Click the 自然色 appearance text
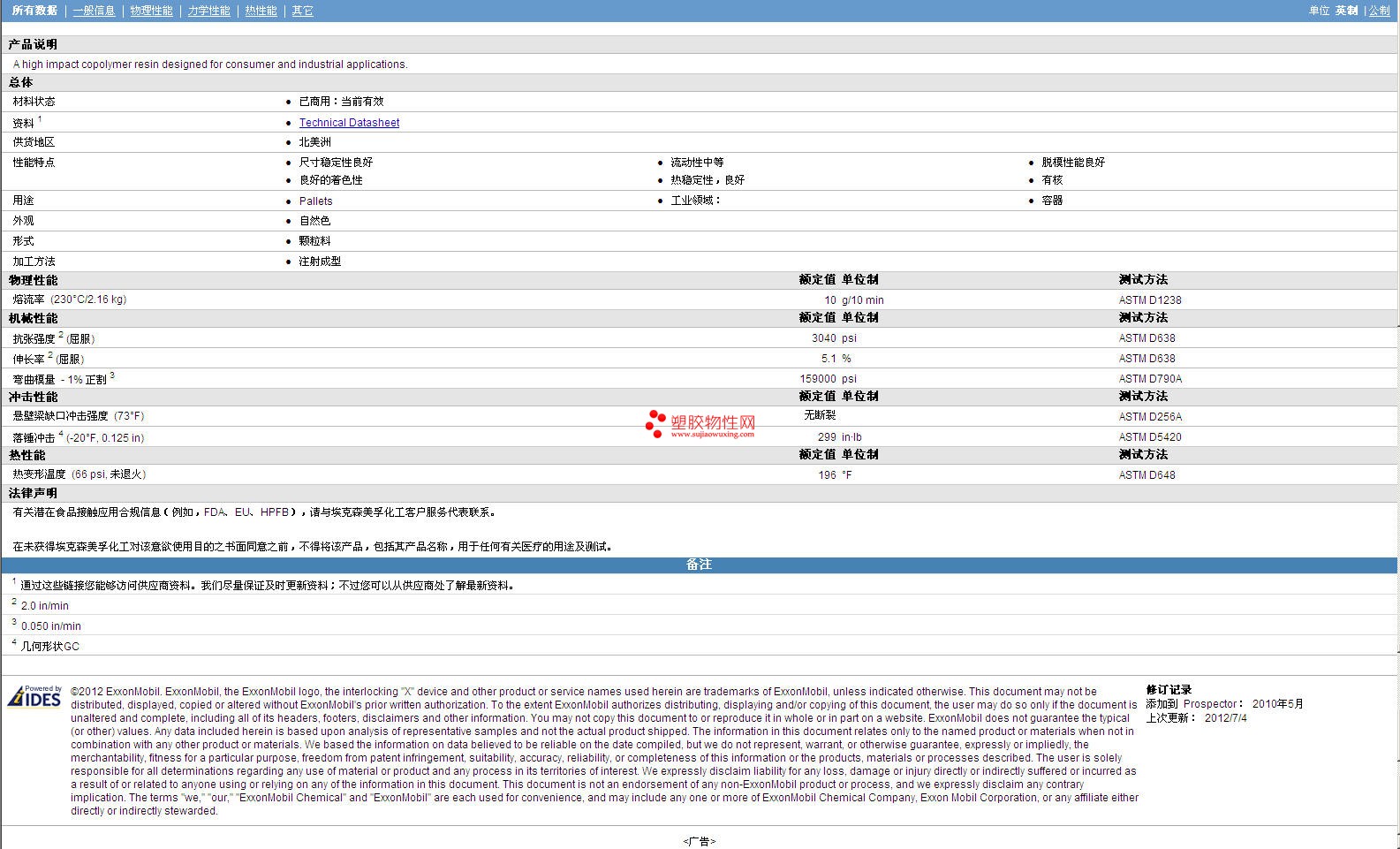This screenshot has width=1400, height=849. point(314,221)
